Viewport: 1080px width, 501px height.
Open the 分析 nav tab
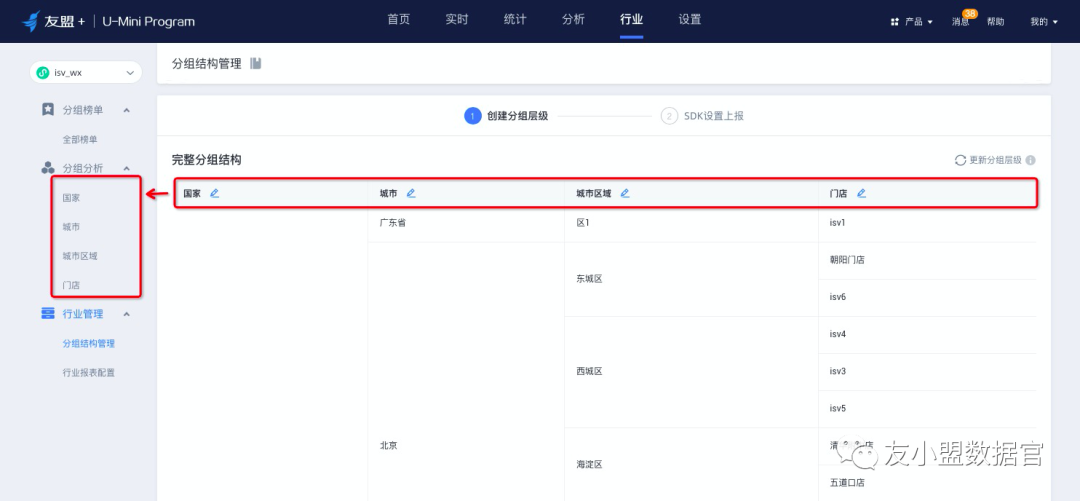click(x=573, y=19)
